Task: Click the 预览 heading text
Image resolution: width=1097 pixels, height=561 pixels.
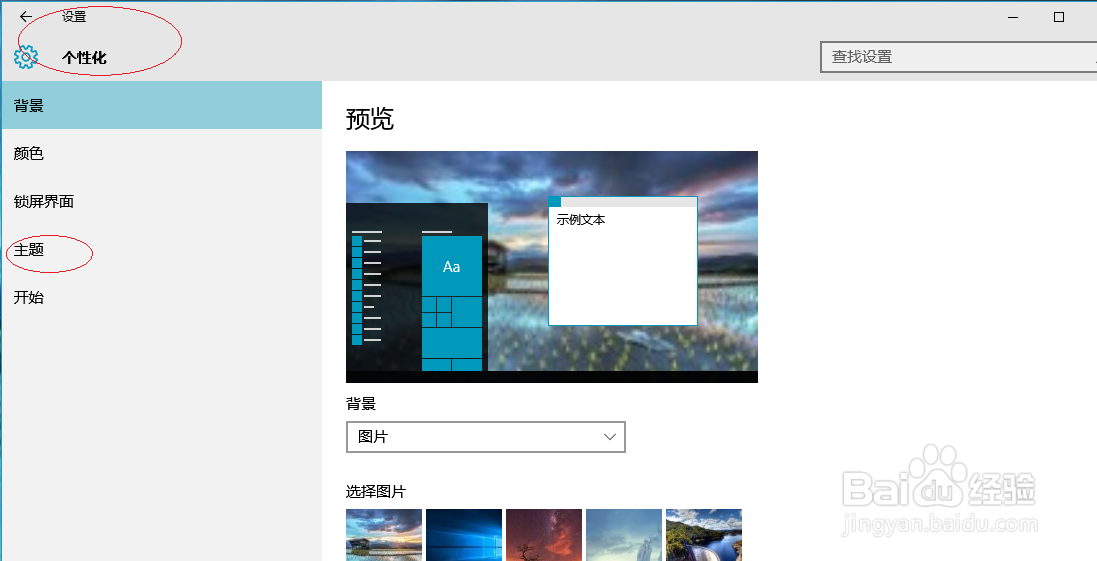Action: click(369, 120)
